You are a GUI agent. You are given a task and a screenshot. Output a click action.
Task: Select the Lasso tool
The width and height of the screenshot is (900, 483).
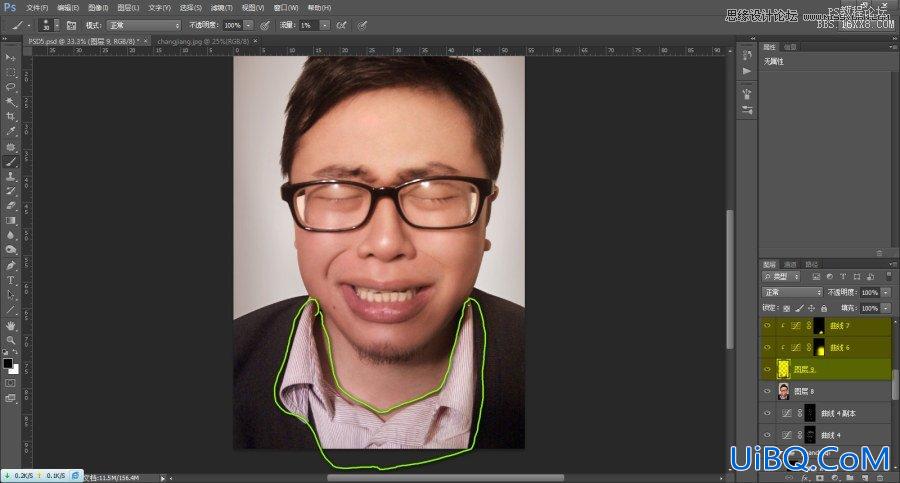[10, 87]
